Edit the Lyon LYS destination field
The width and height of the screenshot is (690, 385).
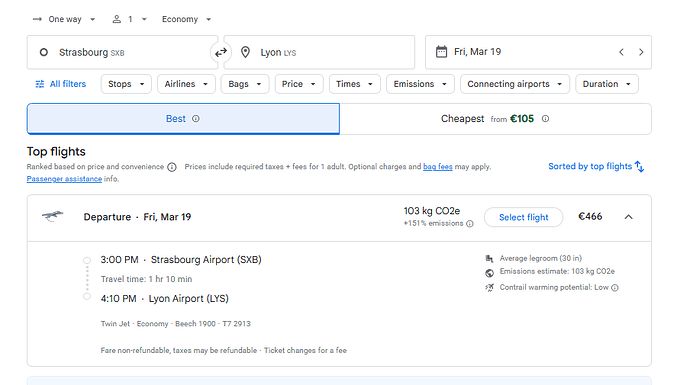click(x=319, y=52)
